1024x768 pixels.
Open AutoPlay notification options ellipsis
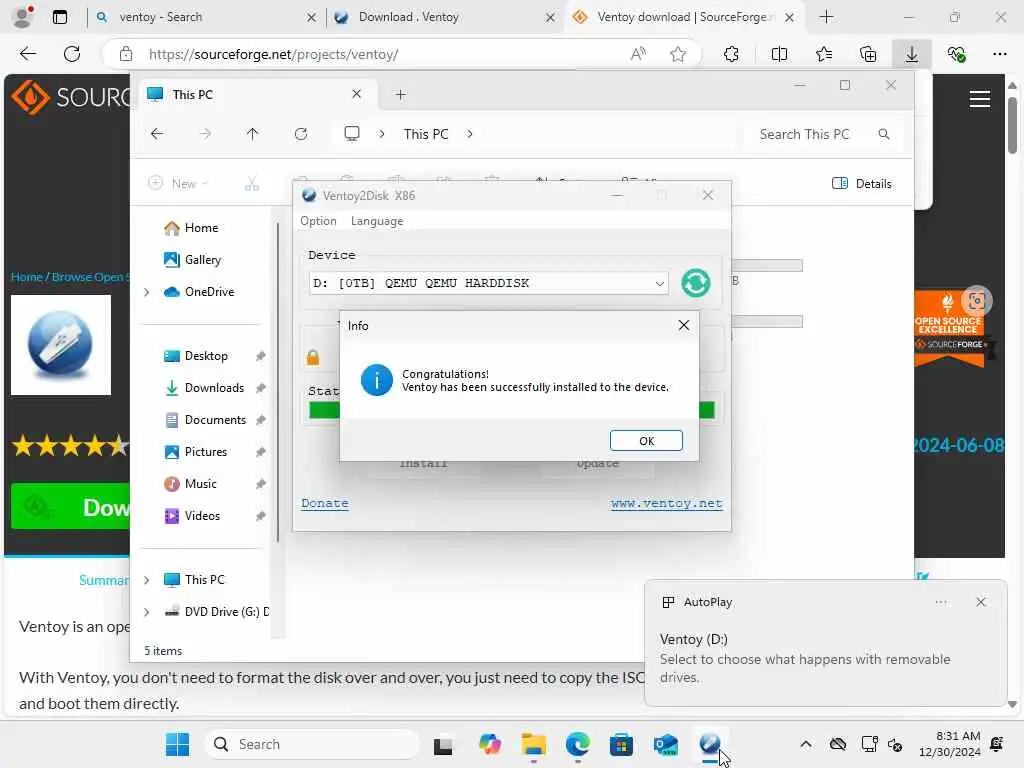click(x=940, y=602)
